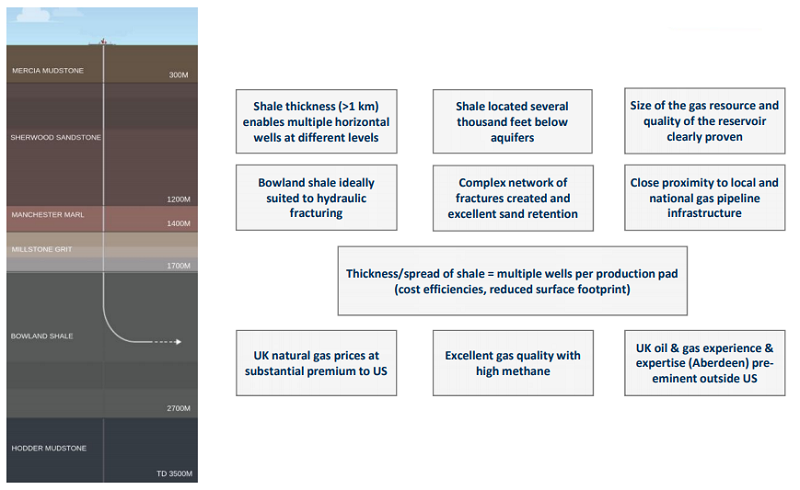Select the Millstone Grit layer label
Viewport: 800px width, 490px height.
coord(41,248)
